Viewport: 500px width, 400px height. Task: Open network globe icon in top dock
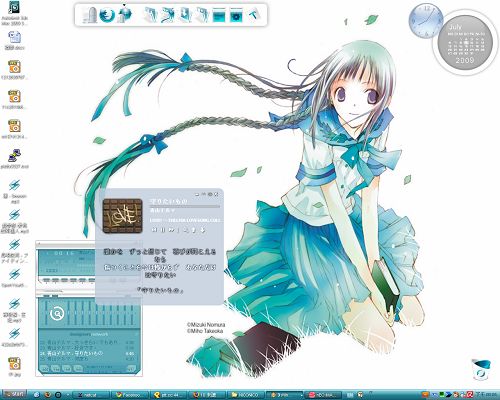[125, 15]
